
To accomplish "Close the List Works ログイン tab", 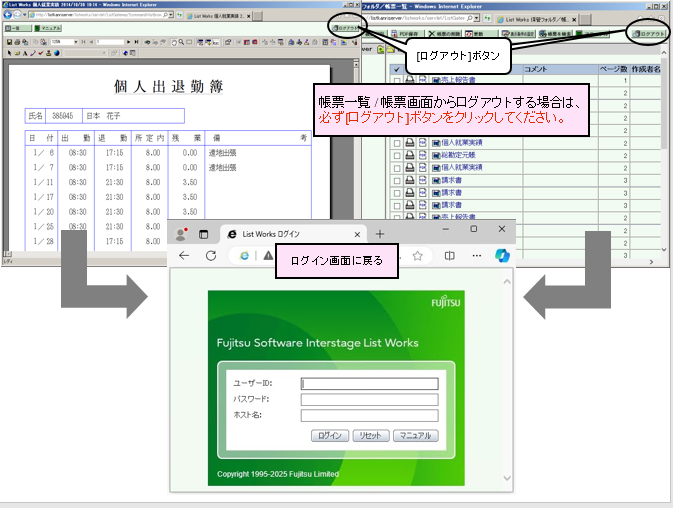I will [357, 234].
